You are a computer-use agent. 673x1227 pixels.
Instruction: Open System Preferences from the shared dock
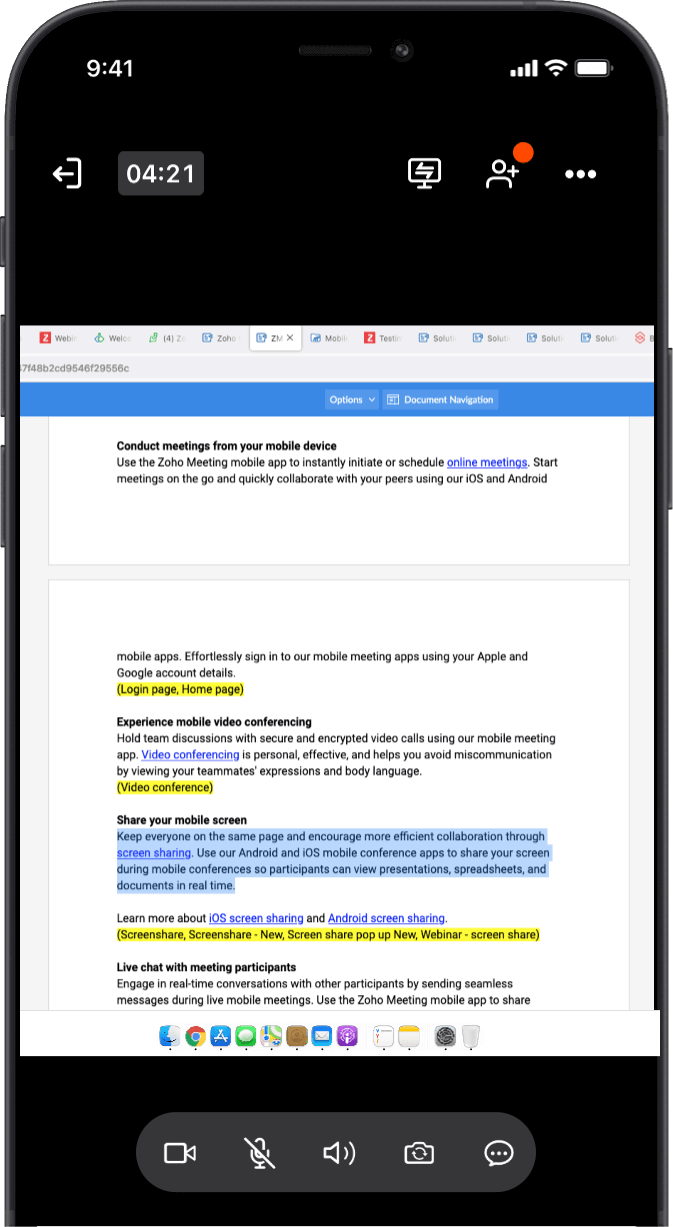pos(445,1036)
